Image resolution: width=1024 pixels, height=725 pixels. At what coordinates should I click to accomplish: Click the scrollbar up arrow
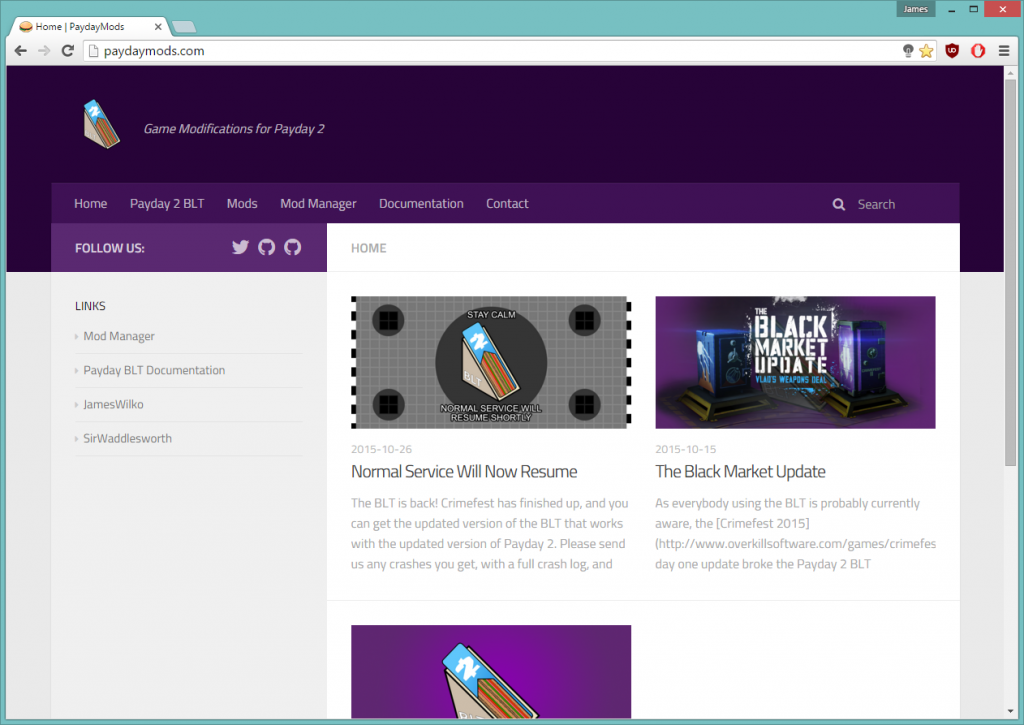tap(1010, 72)
